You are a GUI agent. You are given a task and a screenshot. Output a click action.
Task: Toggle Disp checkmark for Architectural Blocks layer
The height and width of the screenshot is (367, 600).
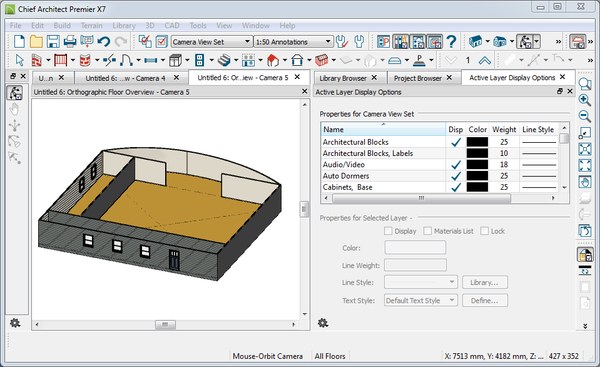(455, 142)
